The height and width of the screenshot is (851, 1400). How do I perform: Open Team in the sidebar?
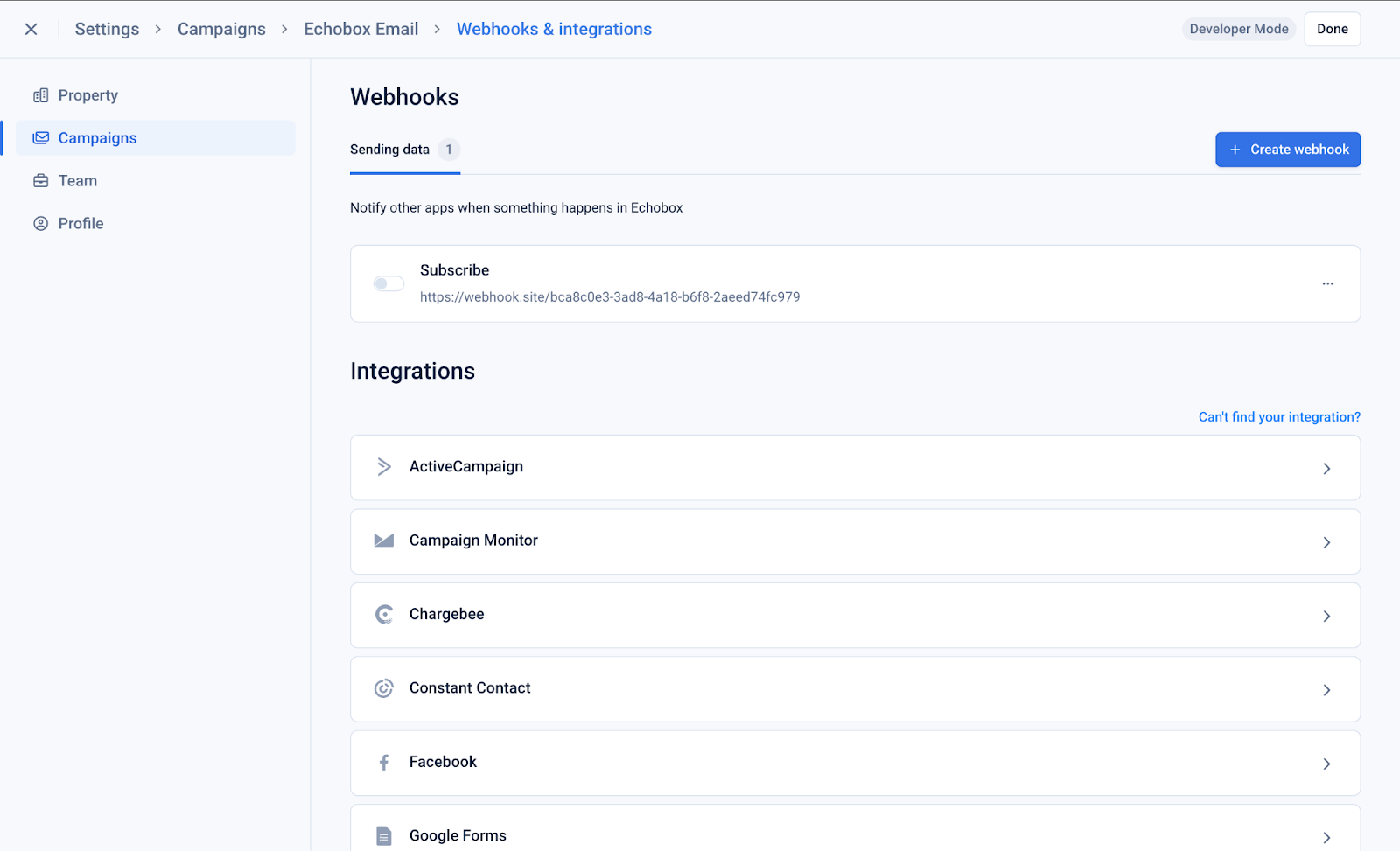coord(78,181)
